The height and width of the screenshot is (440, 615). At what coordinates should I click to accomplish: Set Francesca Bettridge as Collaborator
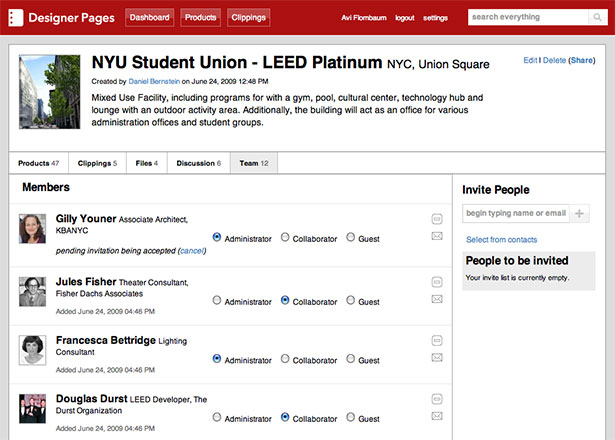(x=285, y=359)
